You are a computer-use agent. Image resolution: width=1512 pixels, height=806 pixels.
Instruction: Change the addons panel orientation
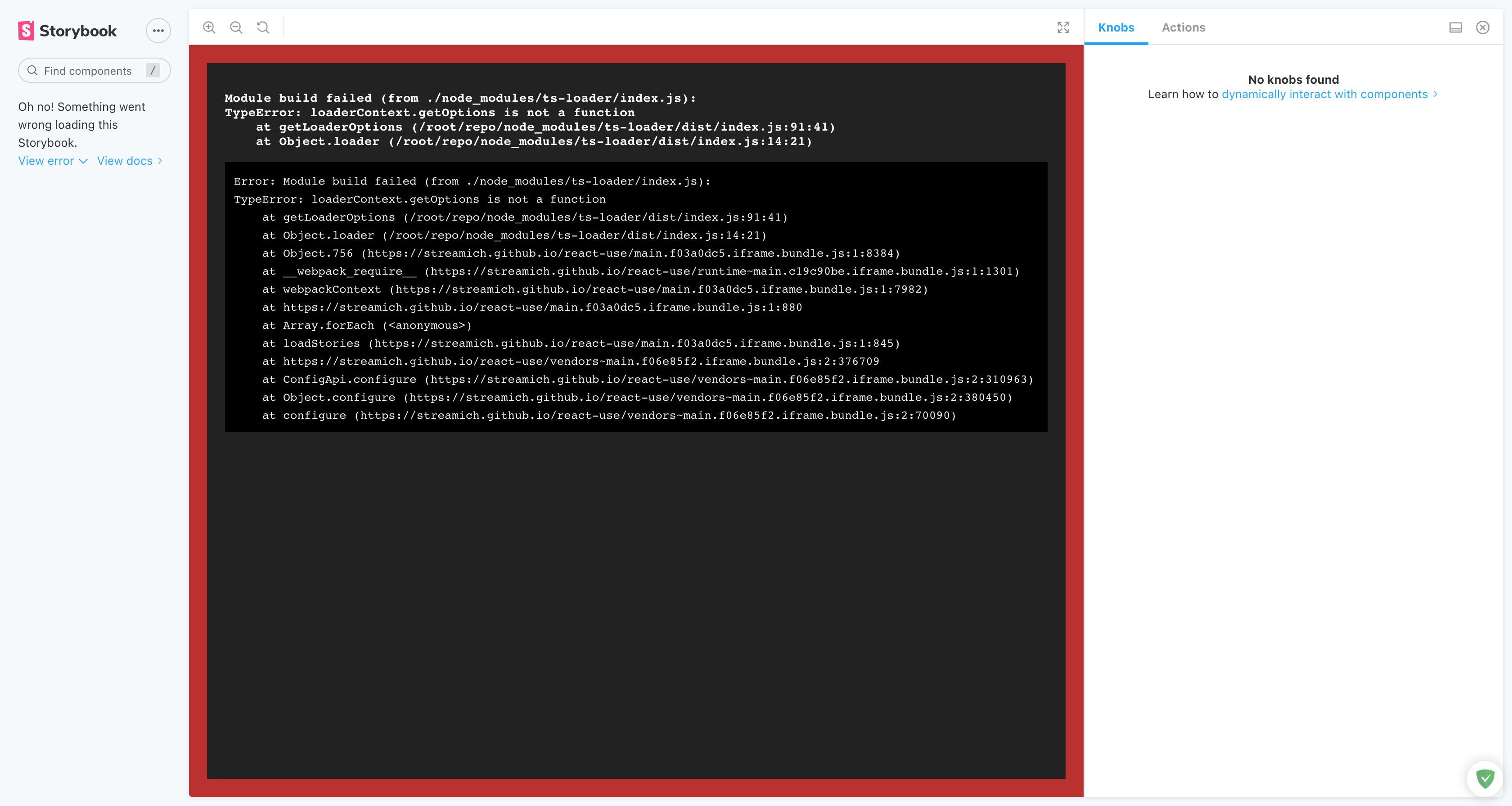pos(1455,27)
